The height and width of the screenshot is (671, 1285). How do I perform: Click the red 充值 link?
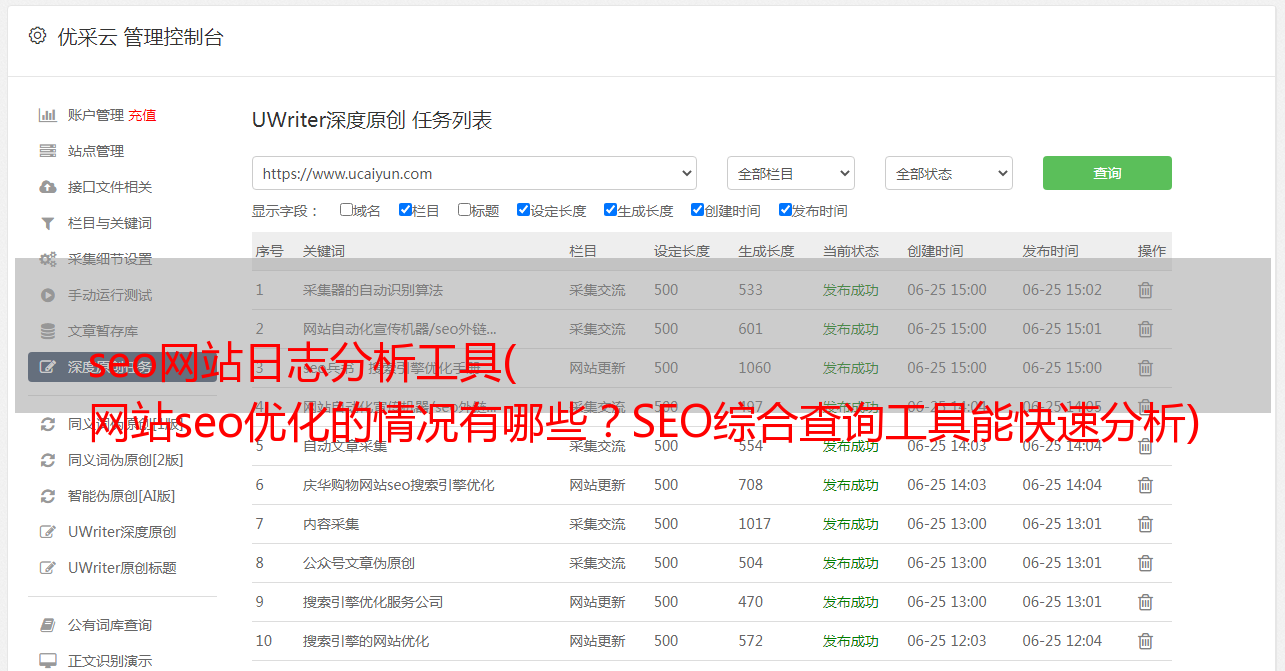pos(142,115)
